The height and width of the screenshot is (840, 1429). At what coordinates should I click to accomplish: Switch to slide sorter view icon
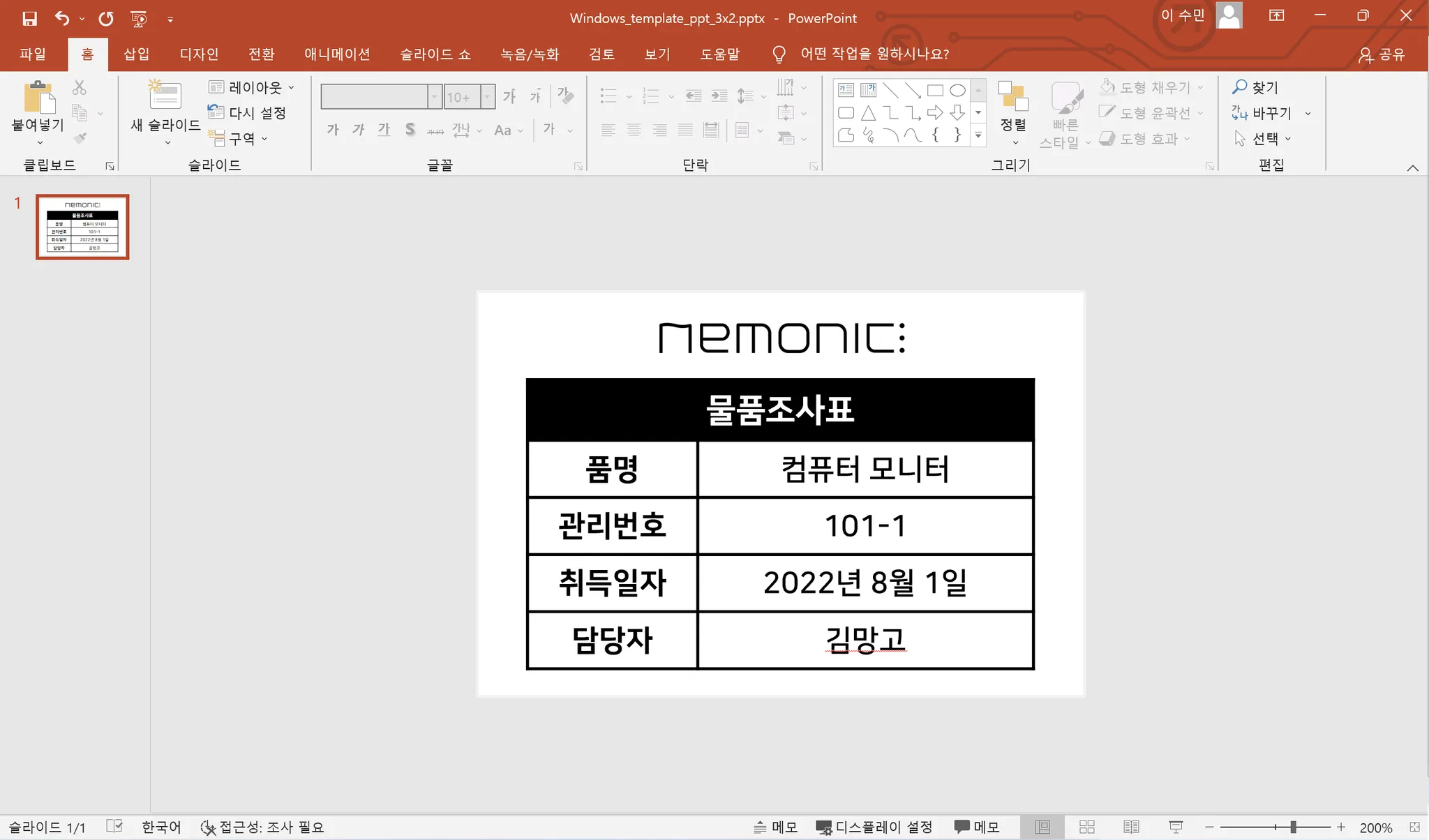pos(1086,827)
